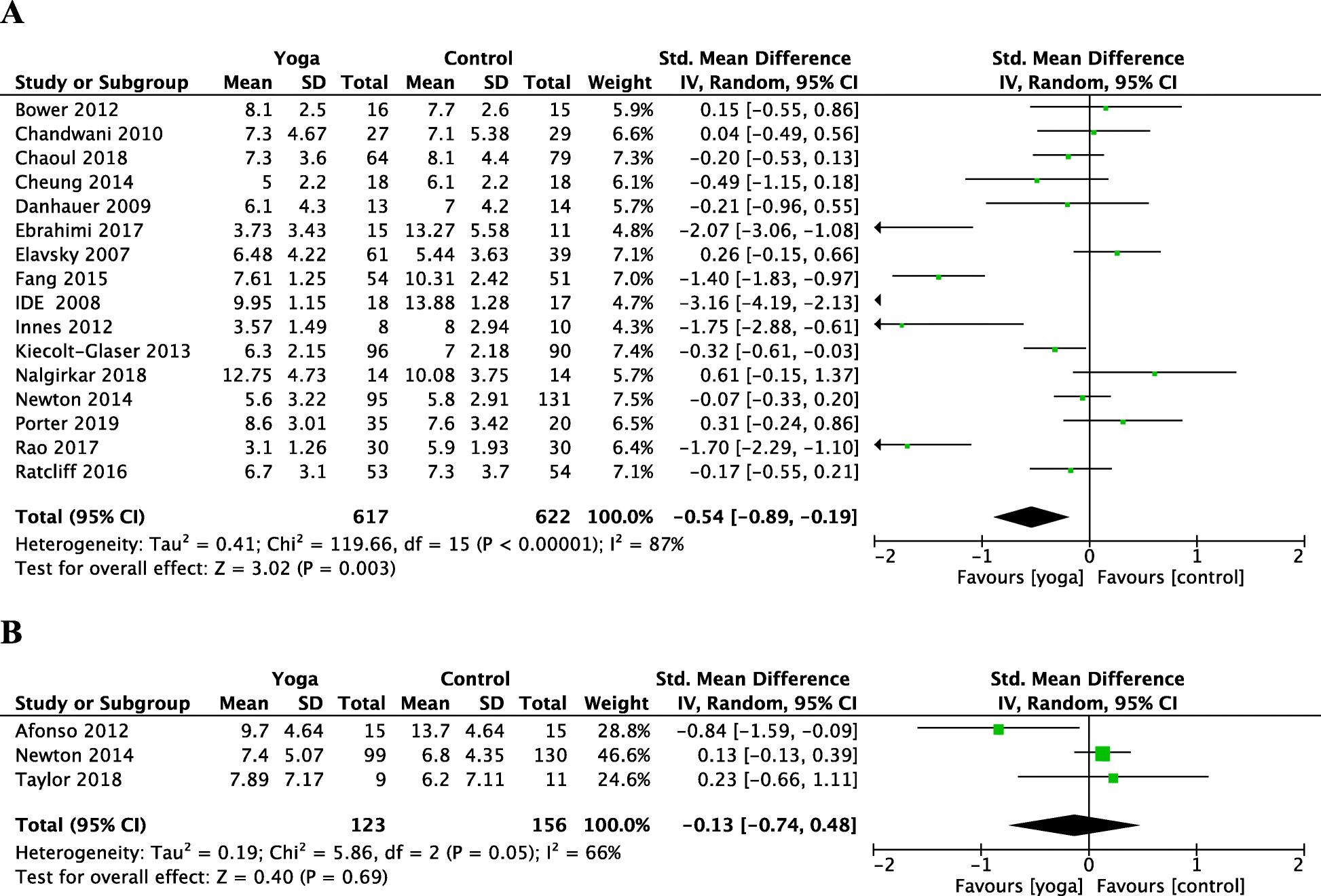Image resolution: width=1321 pixels, height=896 pixels.
Task: Click 'Favours [yoga]' label in panel A
Action: [1020, 578]
